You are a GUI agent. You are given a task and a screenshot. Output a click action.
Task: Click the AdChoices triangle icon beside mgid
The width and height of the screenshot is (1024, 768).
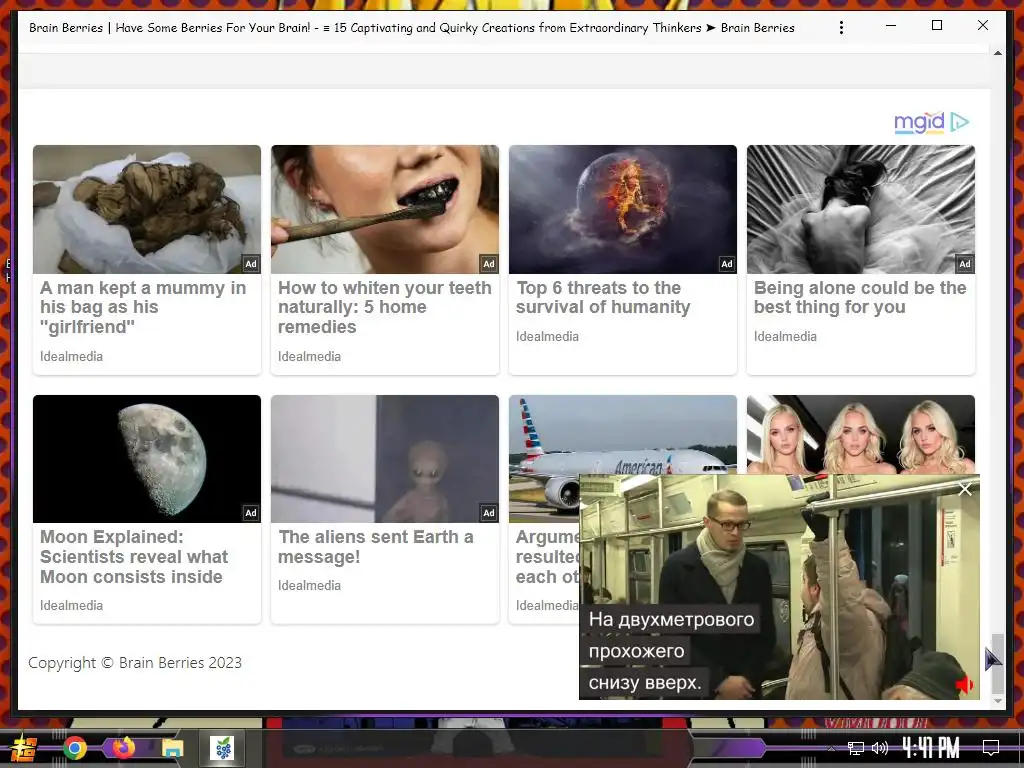(x=959, y=122)
